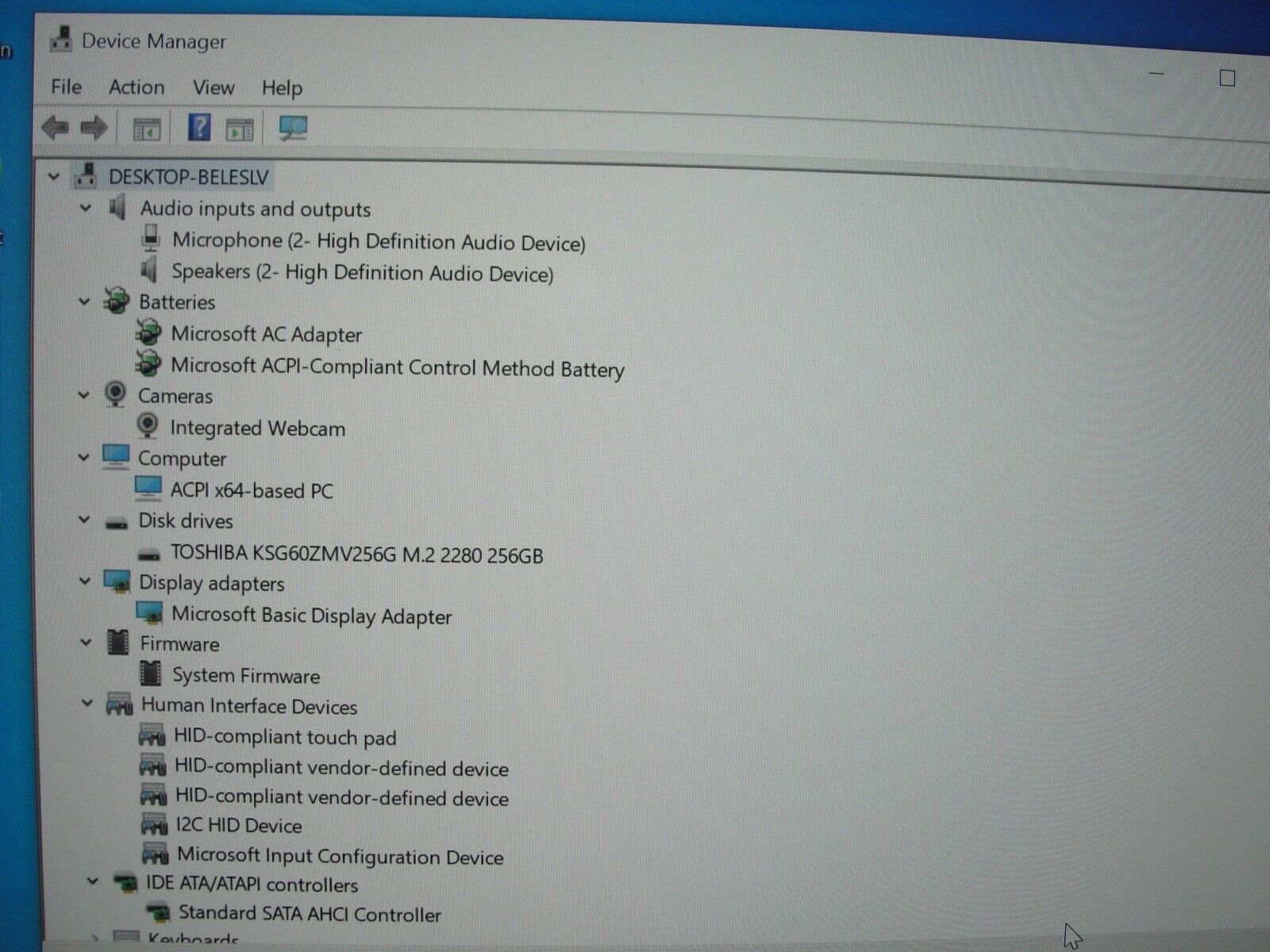Select DESKTOP-BELESLV computer name

[189, 177]
